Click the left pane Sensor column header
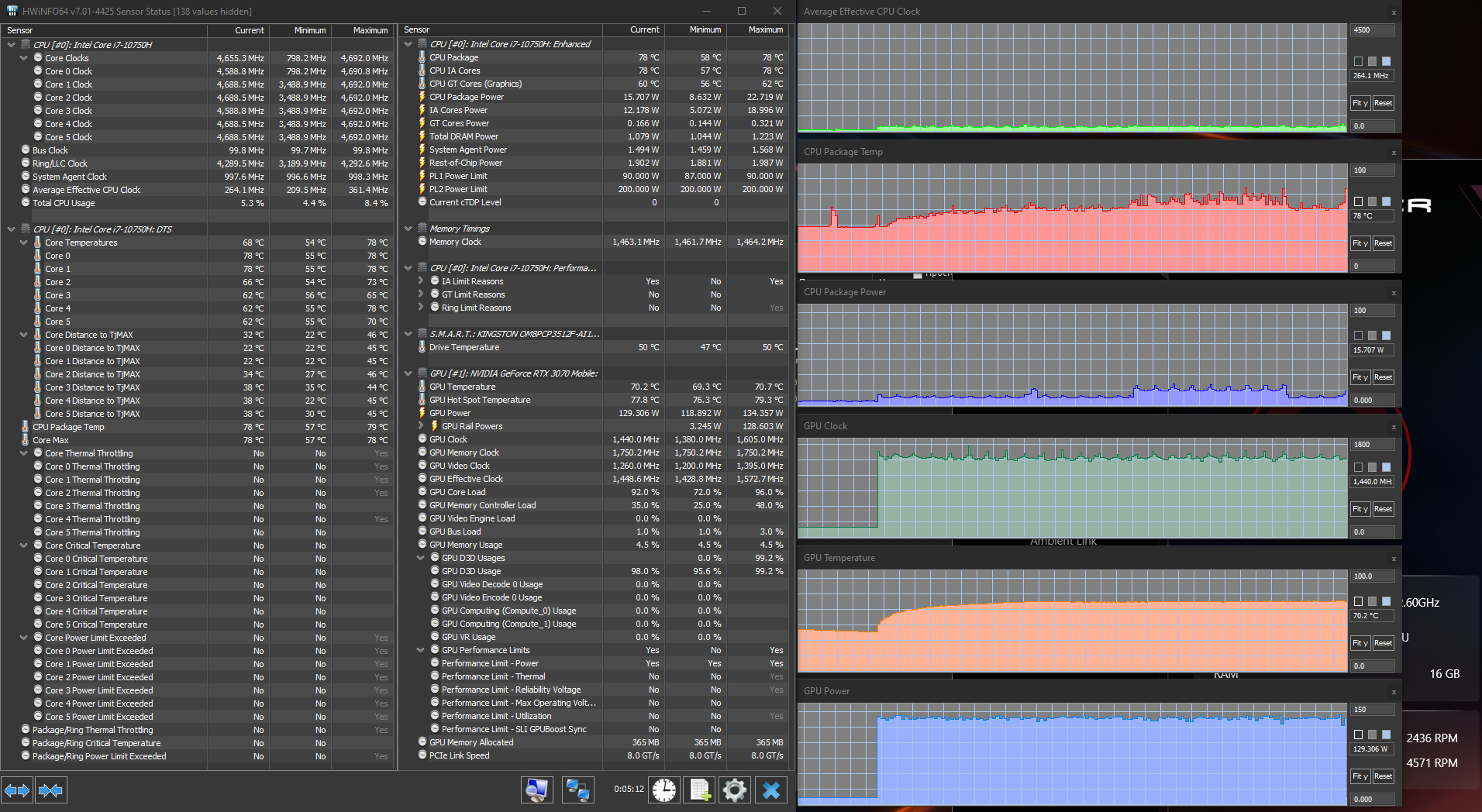This screenshot has height=812, width=1482. [104, 30]
